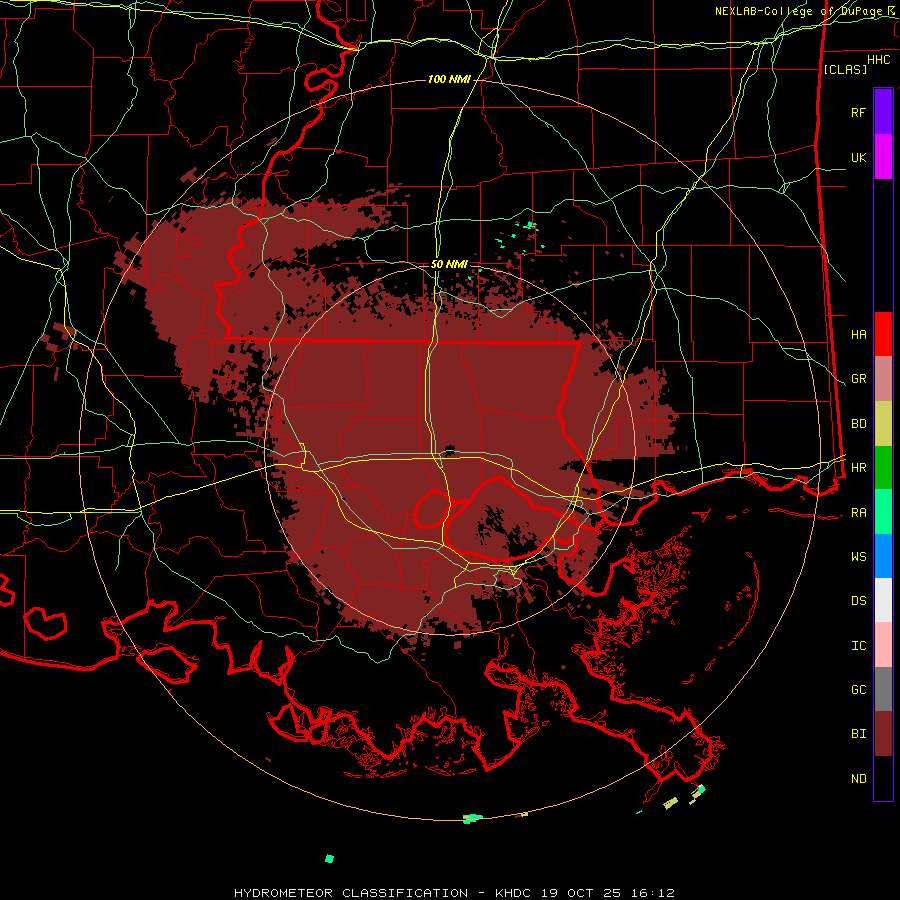Image resolution: width=900 pixels, height=900 pixels.
Task: Click the 'HHC' product code text
Action: pos(878,60)
